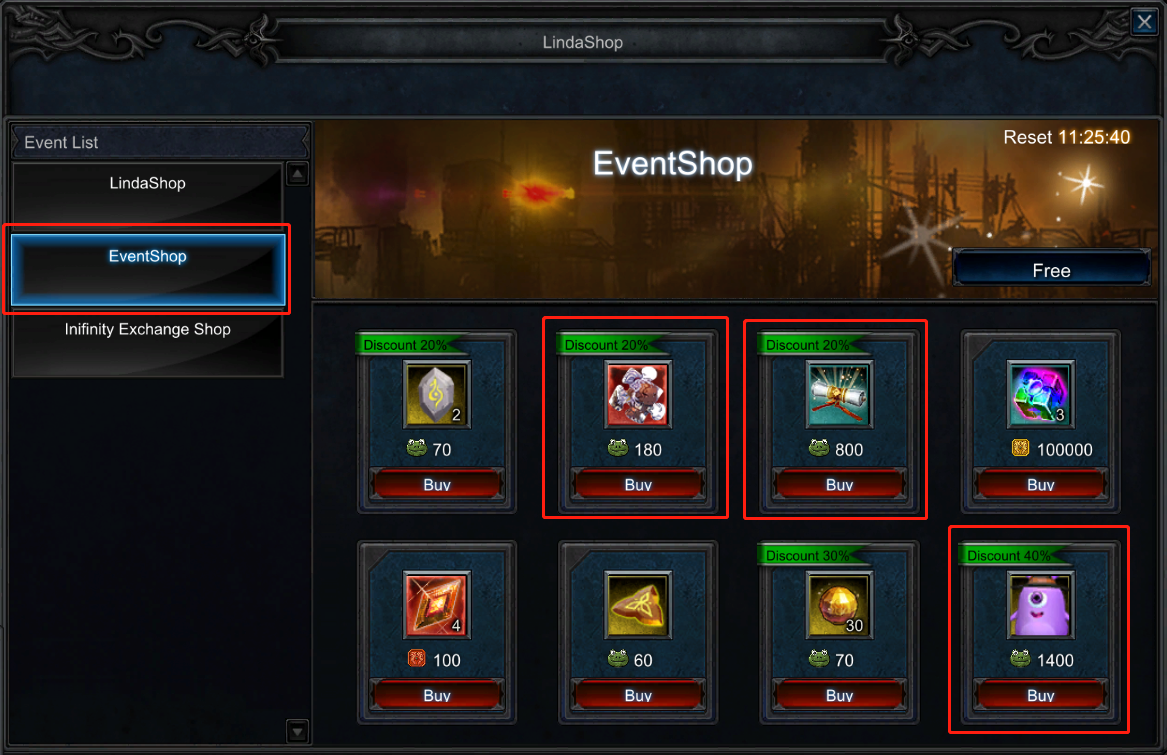Select the purple one-eyed monster icon
Viewport: 1167px width, 755px height.
1040,605
